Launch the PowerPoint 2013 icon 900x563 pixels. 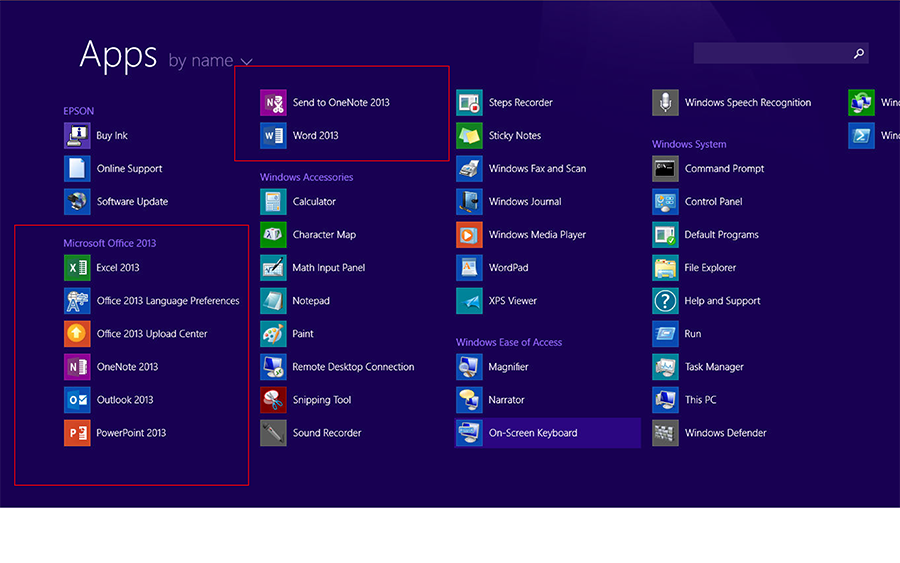(x=77, y=433)
